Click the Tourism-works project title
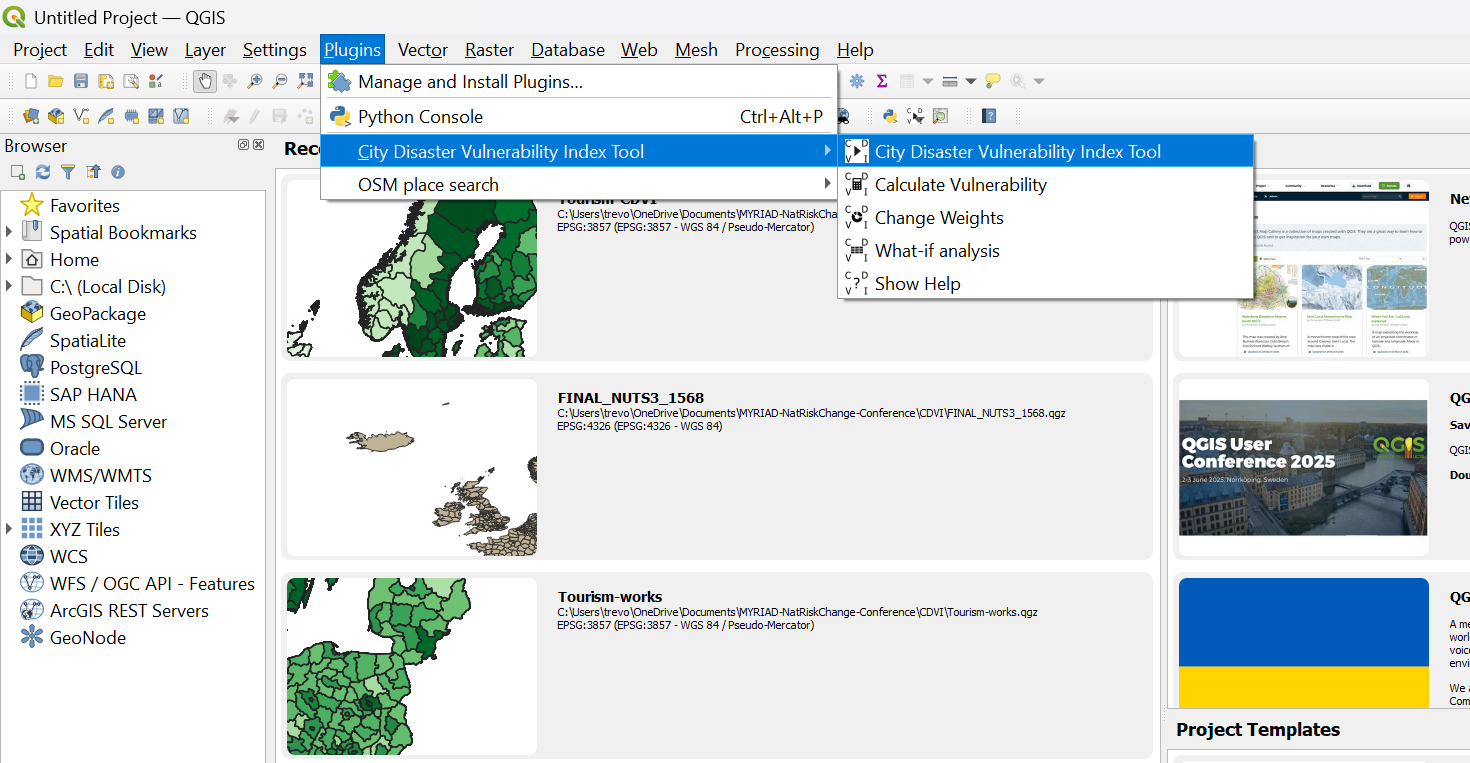This screenshot has height=763, width=1470. (x=610, y=597)
